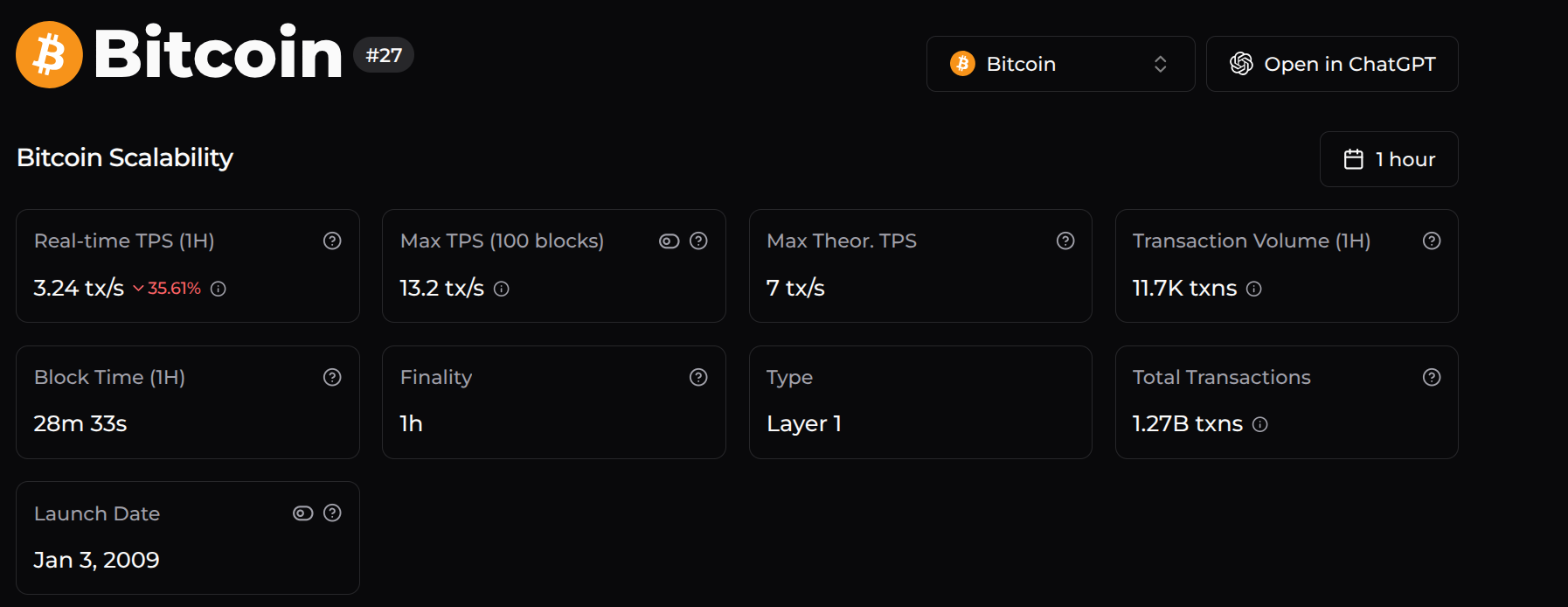The height and width of the screenshot is (607, 1568).
Task: Click the Bitcoin logo icon in the header
Action: click(x=48, y=53)
